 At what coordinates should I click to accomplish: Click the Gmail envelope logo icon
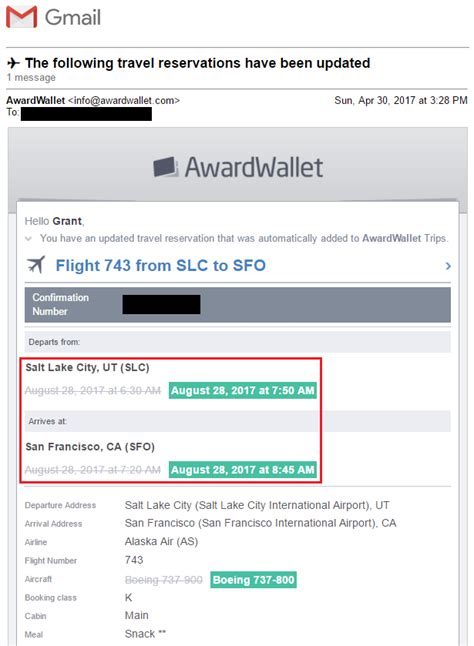click(x=21, y=17)
